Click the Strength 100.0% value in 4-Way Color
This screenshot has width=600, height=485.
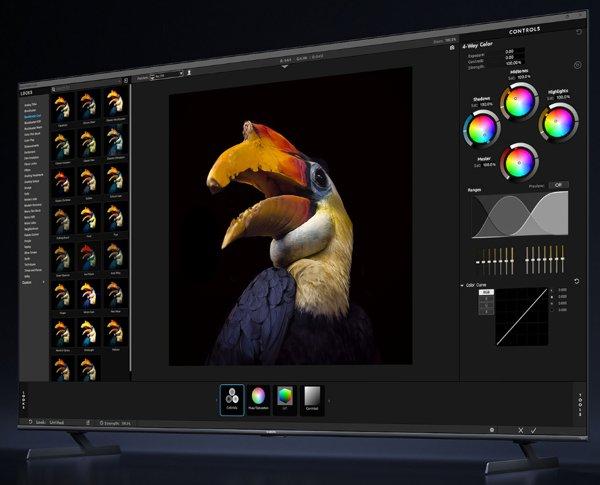point(514,63)
